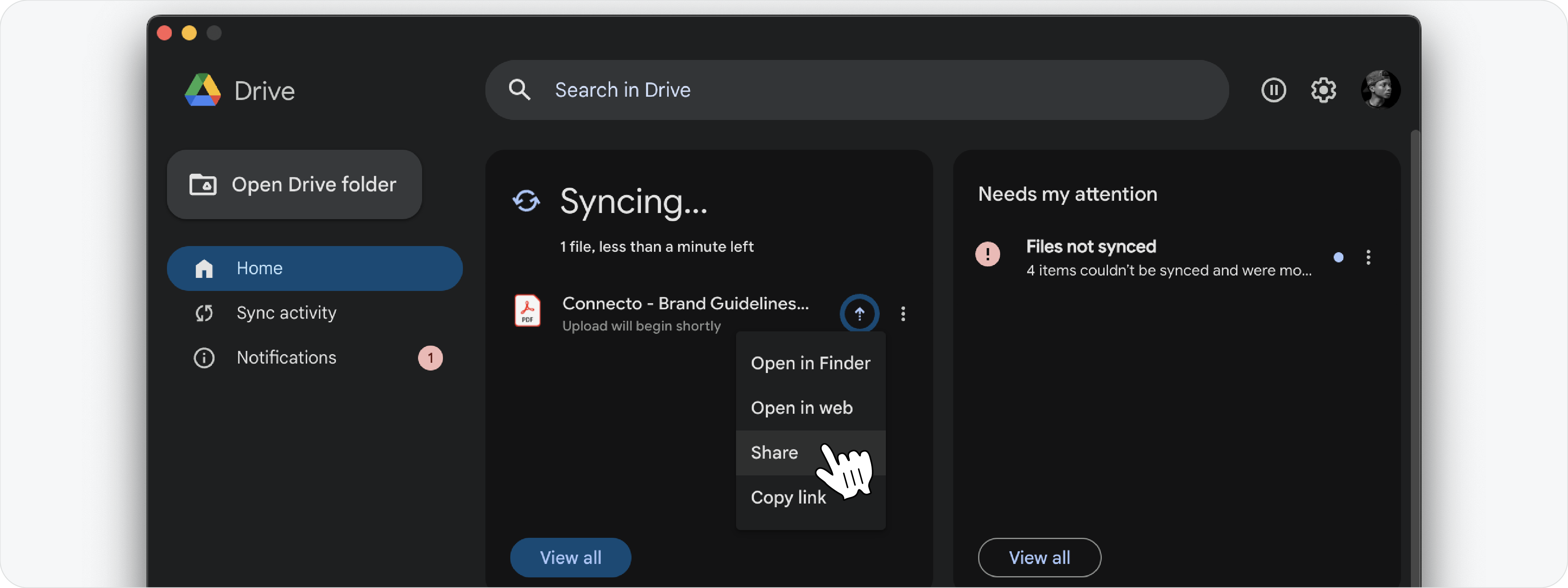The image size is (1568, 588).
Task: Click Share in the context menu
Action: (x=774, y=452)
